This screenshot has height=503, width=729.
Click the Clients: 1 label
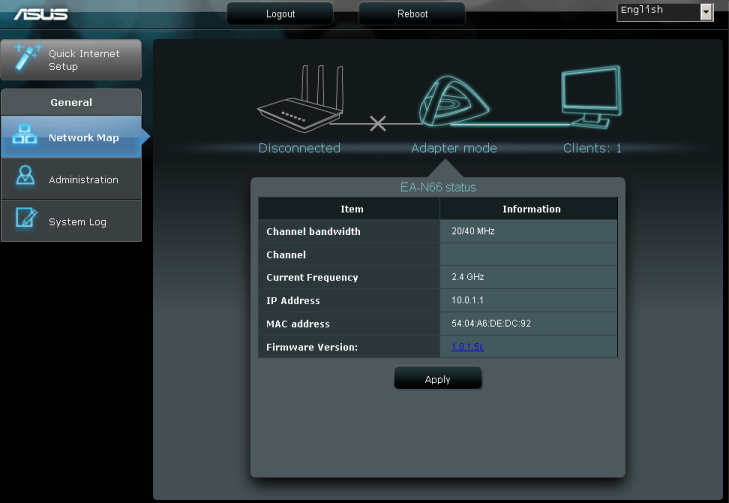592,148
